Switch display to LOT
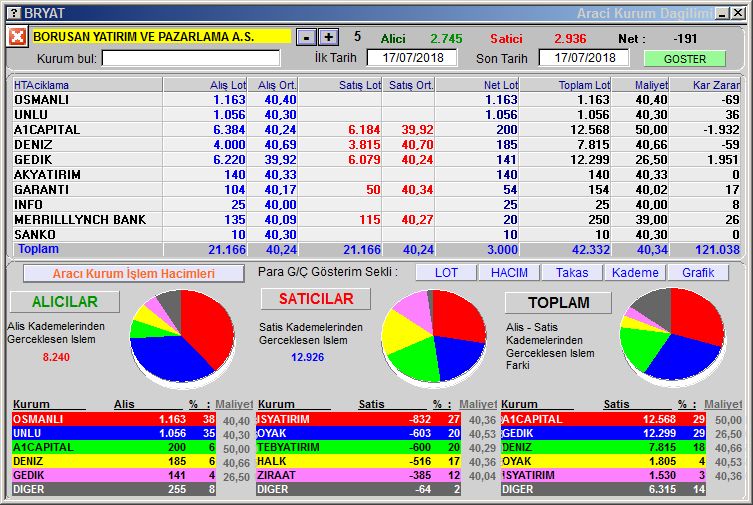 446,272
